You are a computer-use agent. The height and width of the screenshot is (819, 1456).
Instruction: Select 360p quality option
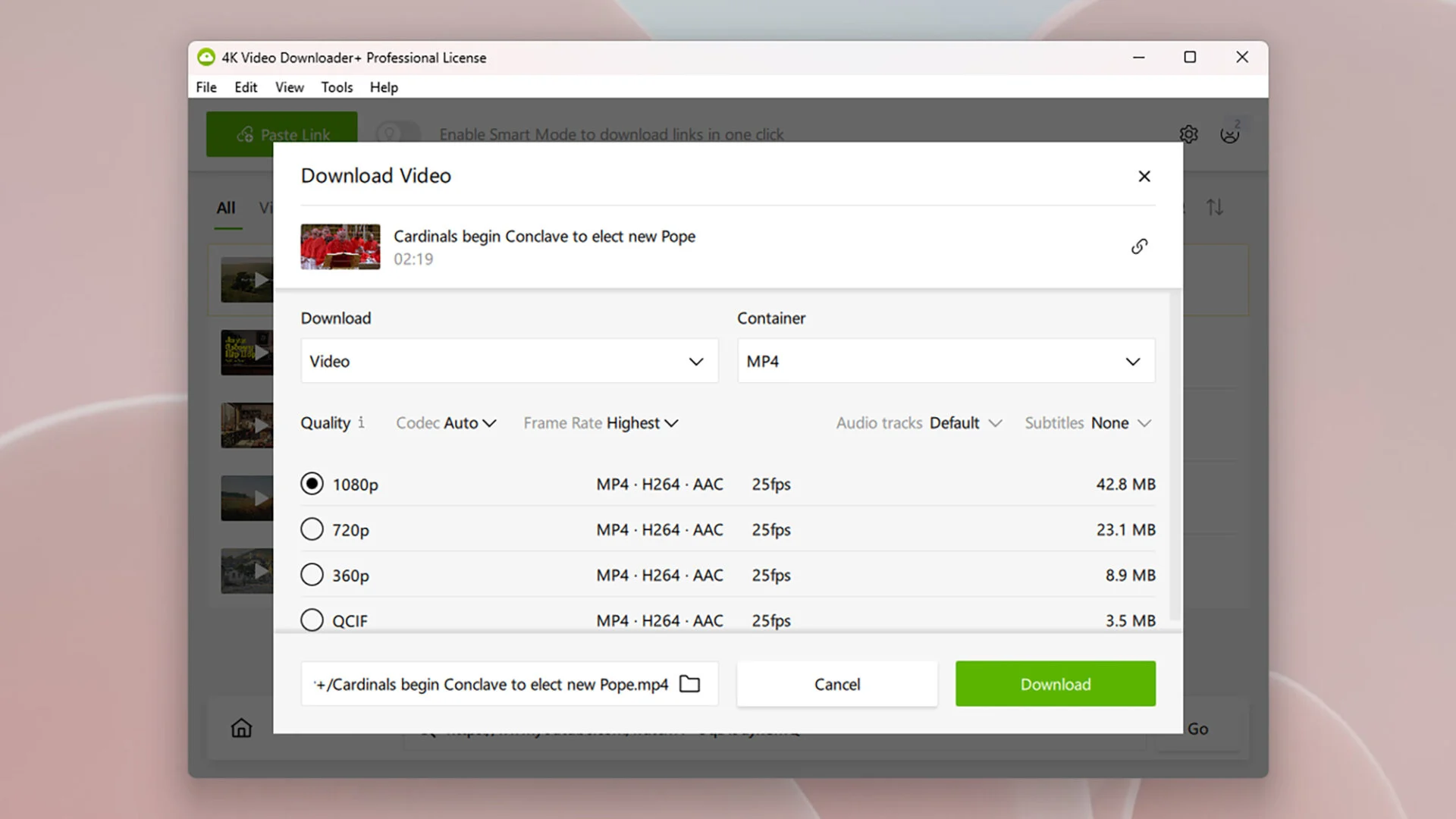click(x=312, y=575)
